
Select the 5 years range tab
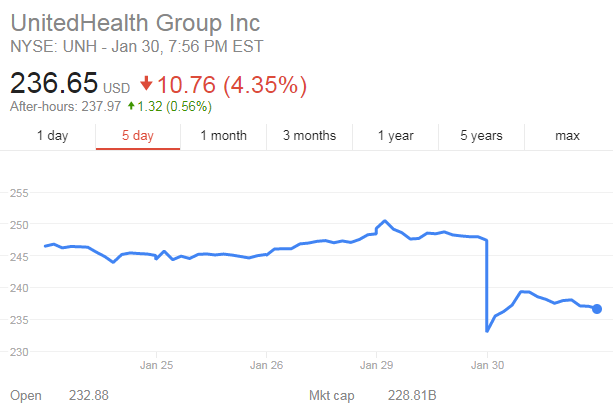point(481,136)
